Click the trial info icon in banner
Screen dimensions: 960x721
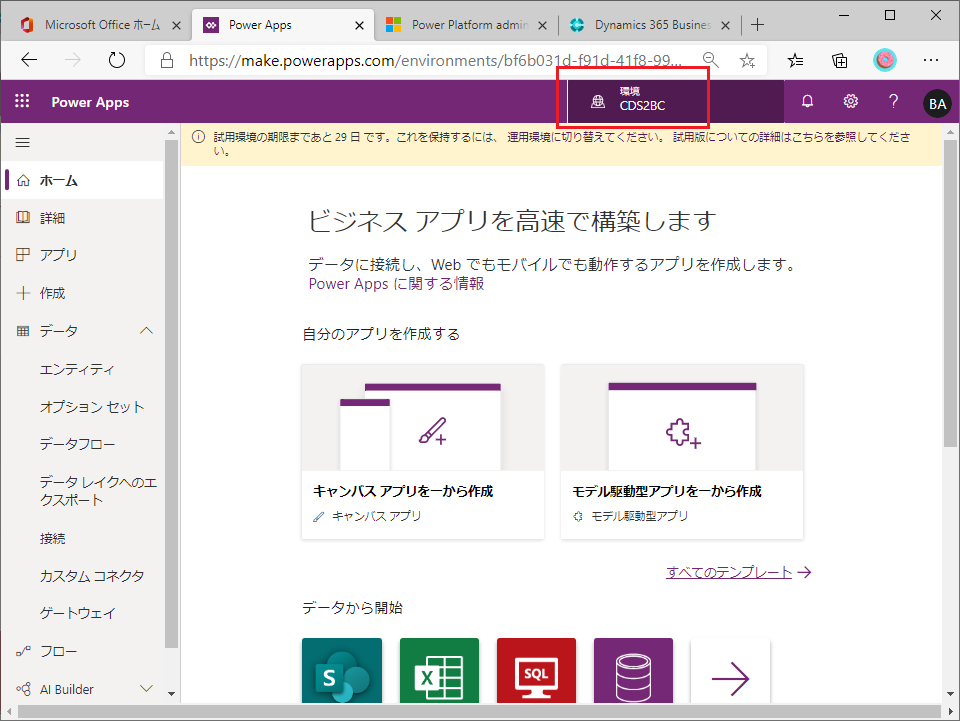198,137
